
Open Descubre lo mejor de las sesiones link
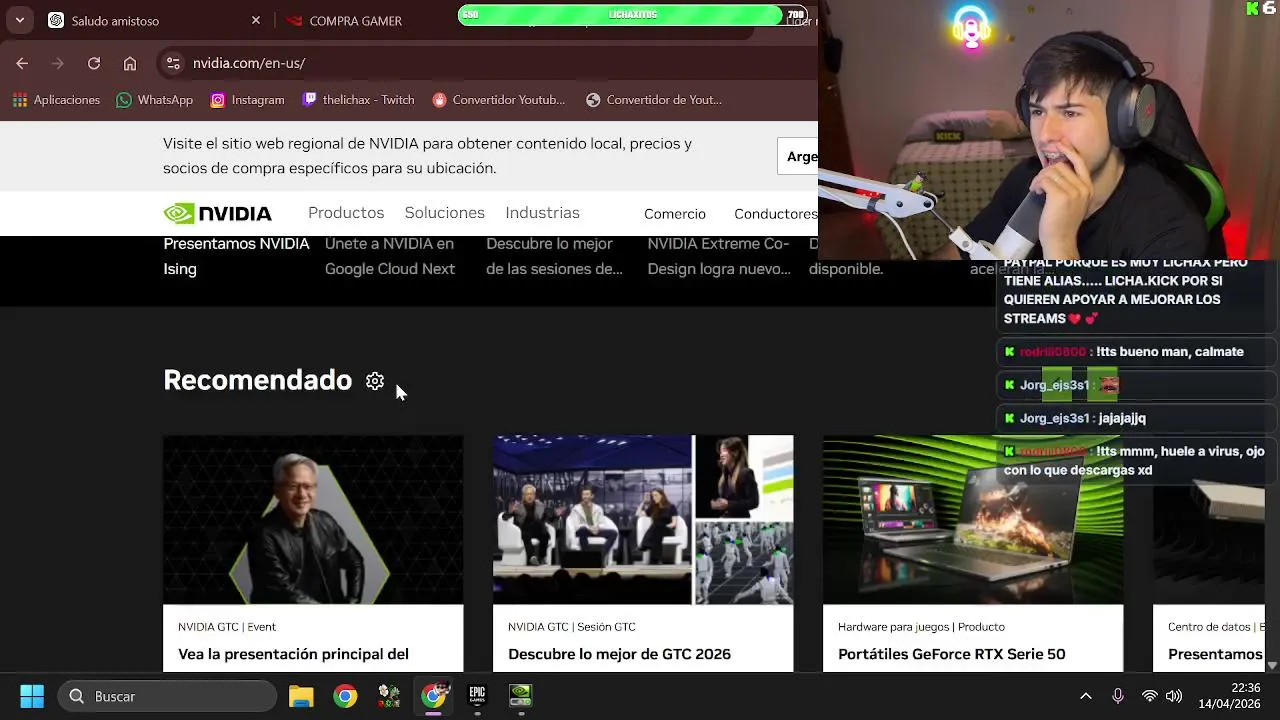coord(554,256)
